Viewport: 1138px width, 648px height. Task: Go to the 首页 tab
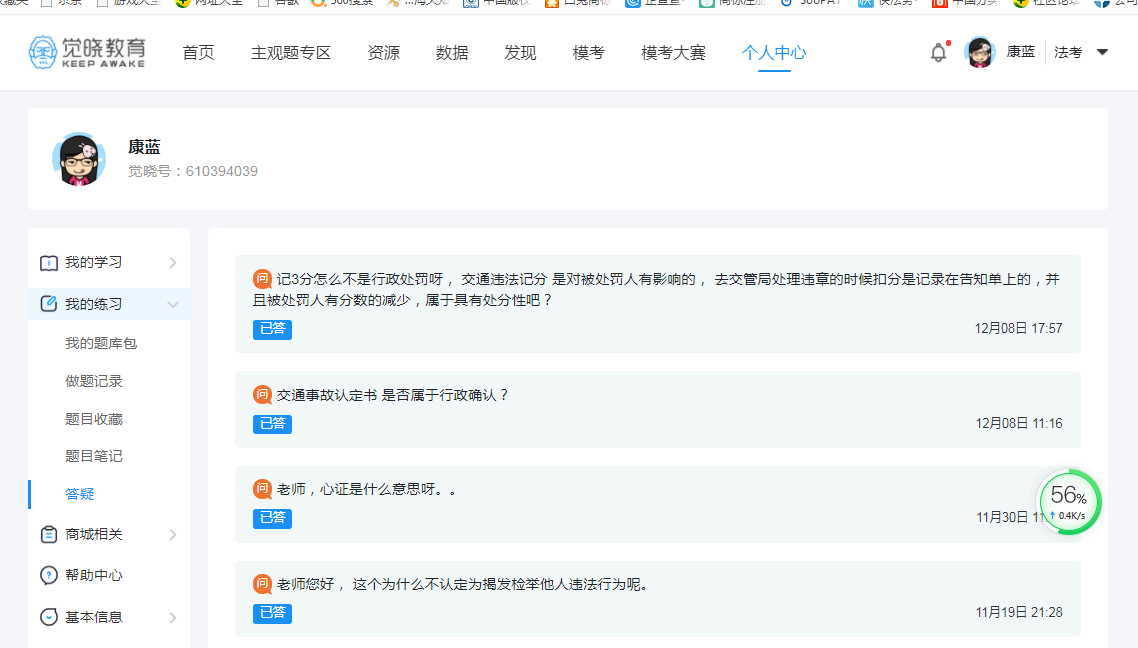[x=198, y=53]
